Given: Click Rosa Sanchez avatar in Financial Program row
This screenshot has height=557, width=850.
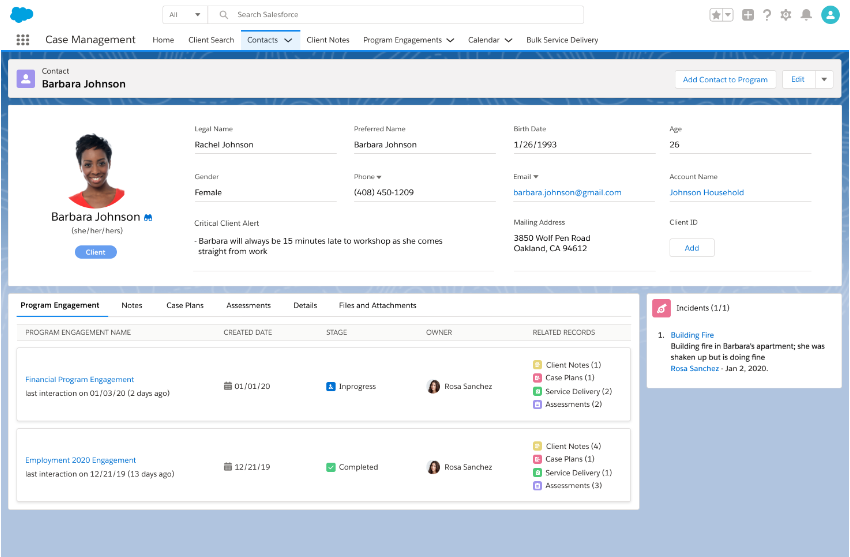Looking at the screenshot, I should click(x=433, y=386).
